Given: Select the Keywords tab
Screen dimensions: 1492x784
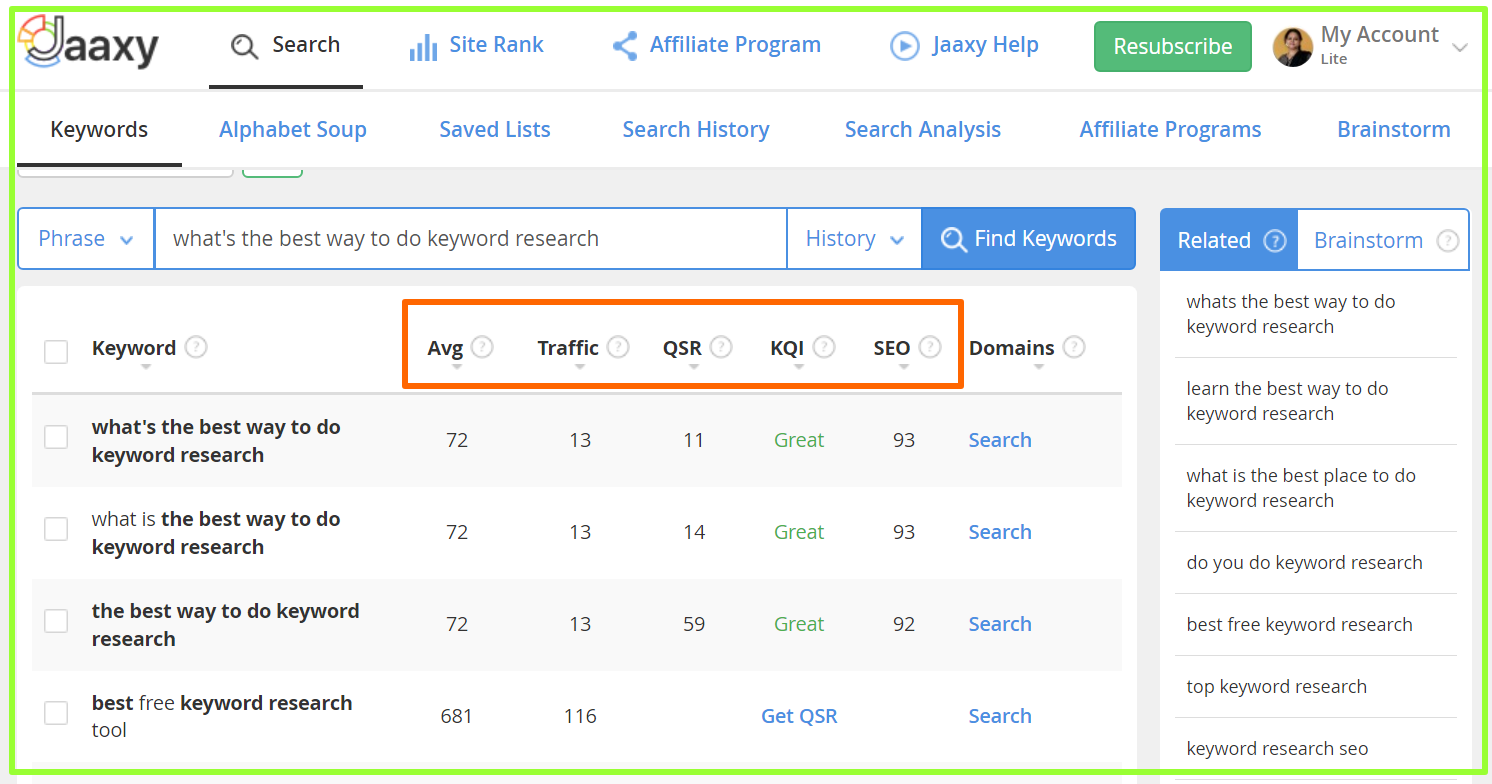Looking at the screenshot, I should pos(99,130).
